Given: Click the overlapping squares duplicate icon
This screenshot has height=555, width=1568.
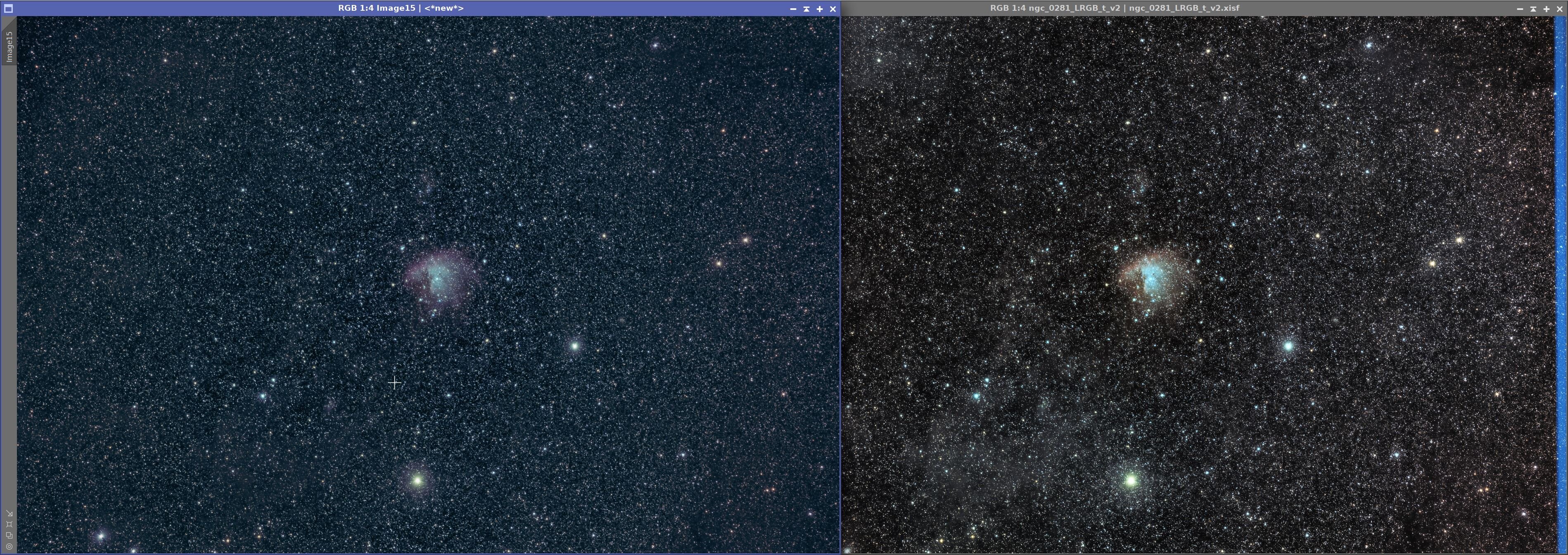Looking at the screenshot, I should [x=9, y=535].
